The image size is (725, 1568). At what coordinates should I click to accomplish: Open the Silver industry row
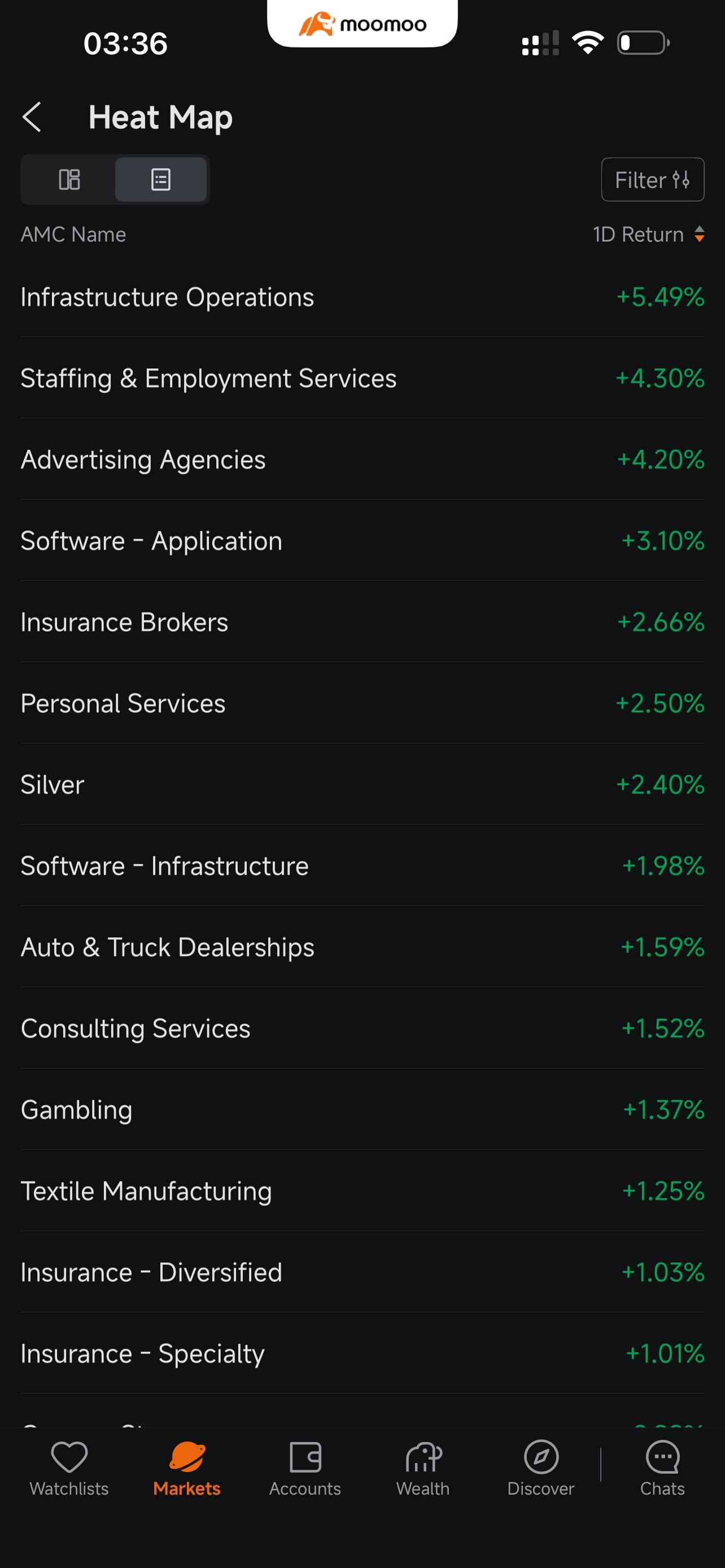point(362,785)
